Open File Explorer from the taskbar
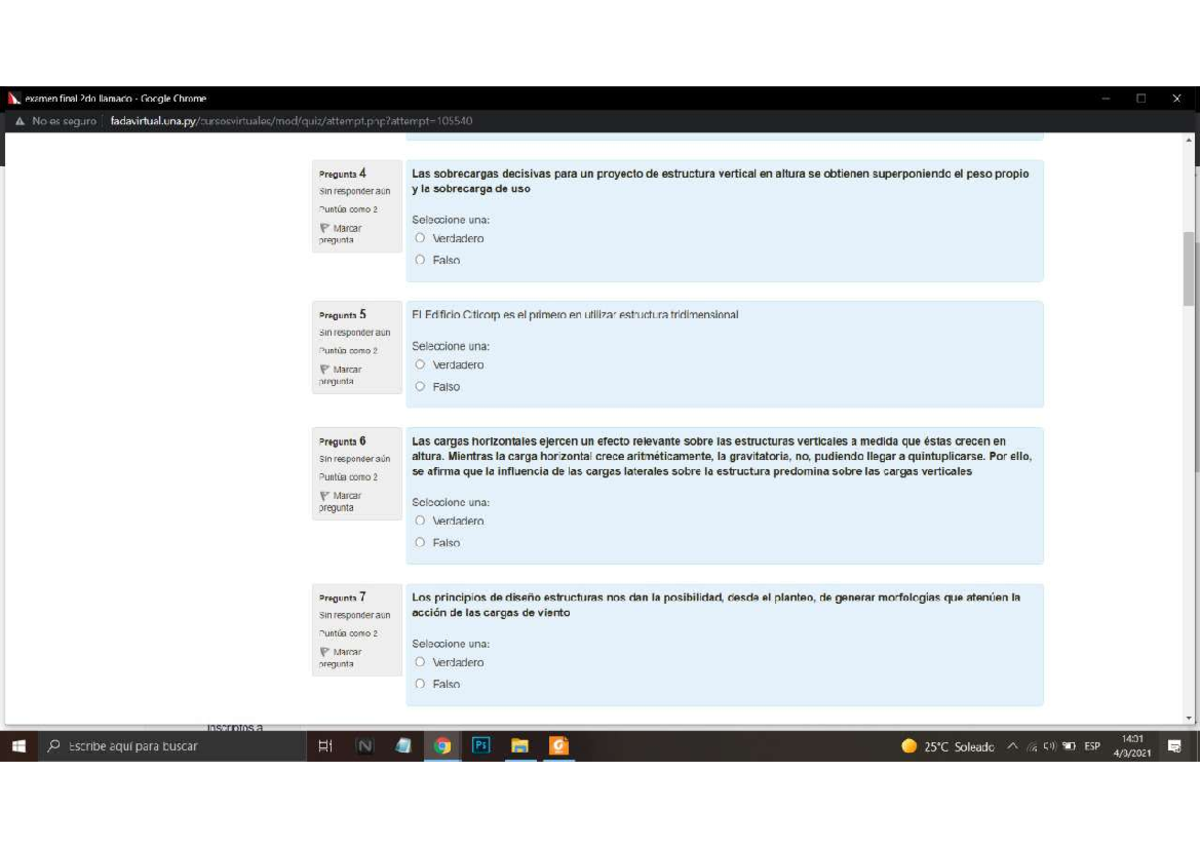The width and height of the screenshot is (1200, 848). [x=519, y=745]
